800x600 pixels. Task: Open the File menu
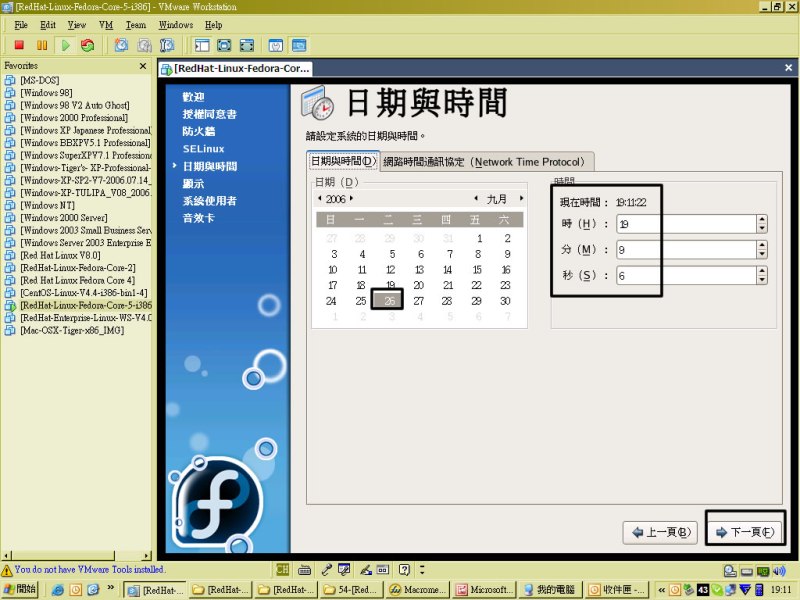tap(21, 25)
